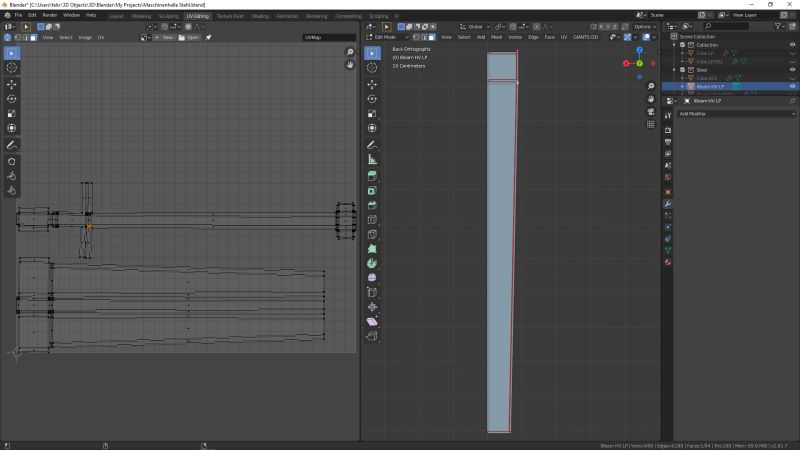Toggle visibility of Steel collection in outliner

point(792,70)
